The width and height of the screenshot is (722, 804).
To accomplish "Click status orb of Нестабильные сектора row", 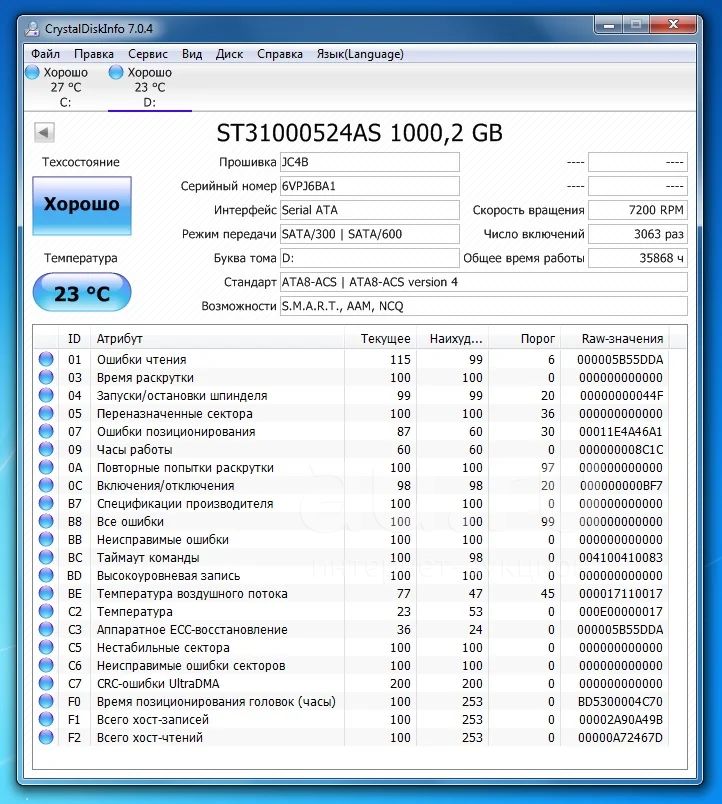I will tap(46, 647).
